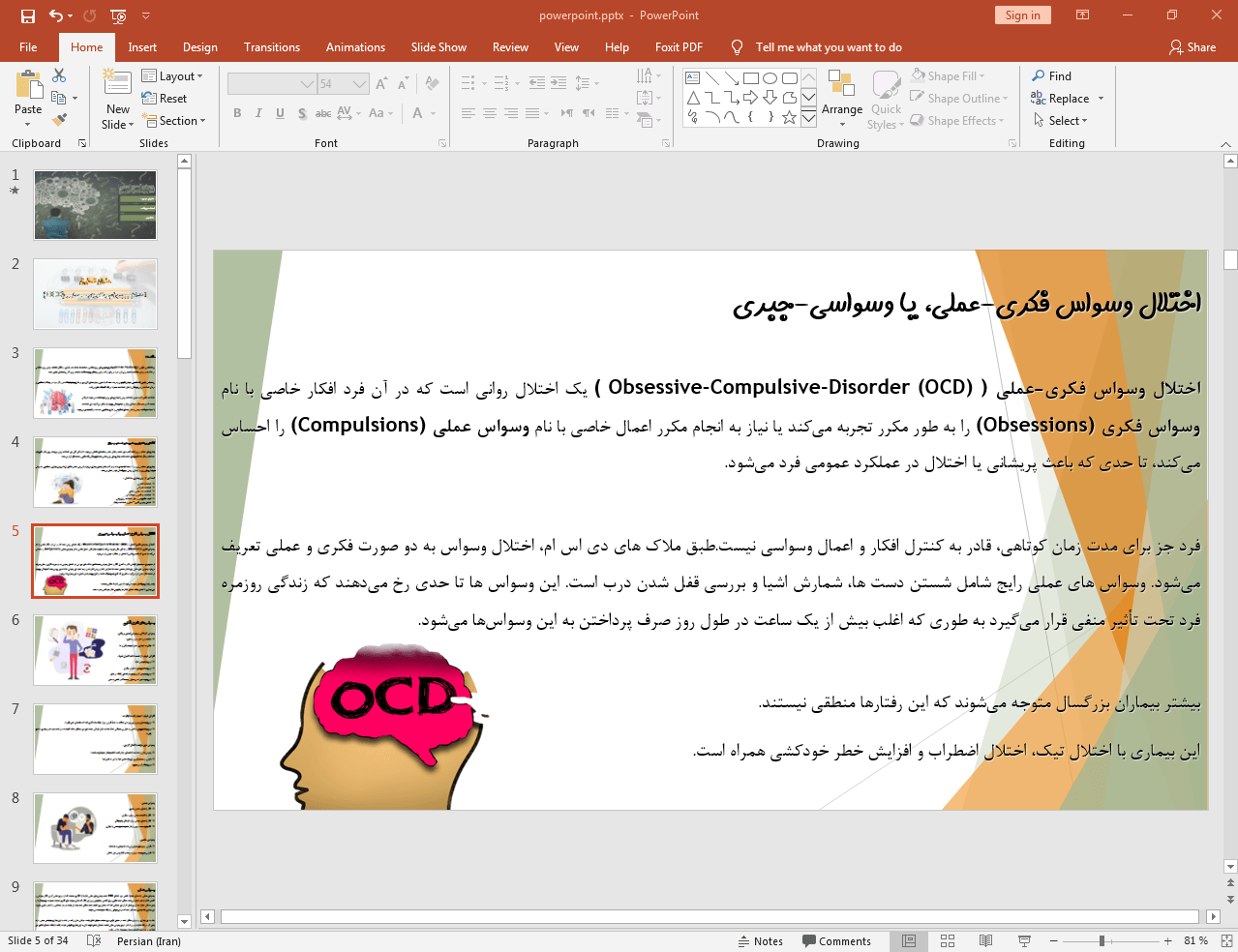Viewport: 1238px width, 952px height.
Task: Select the rectangle shape in the gallery
Action: pyautogui.click(x=750, y=78)
